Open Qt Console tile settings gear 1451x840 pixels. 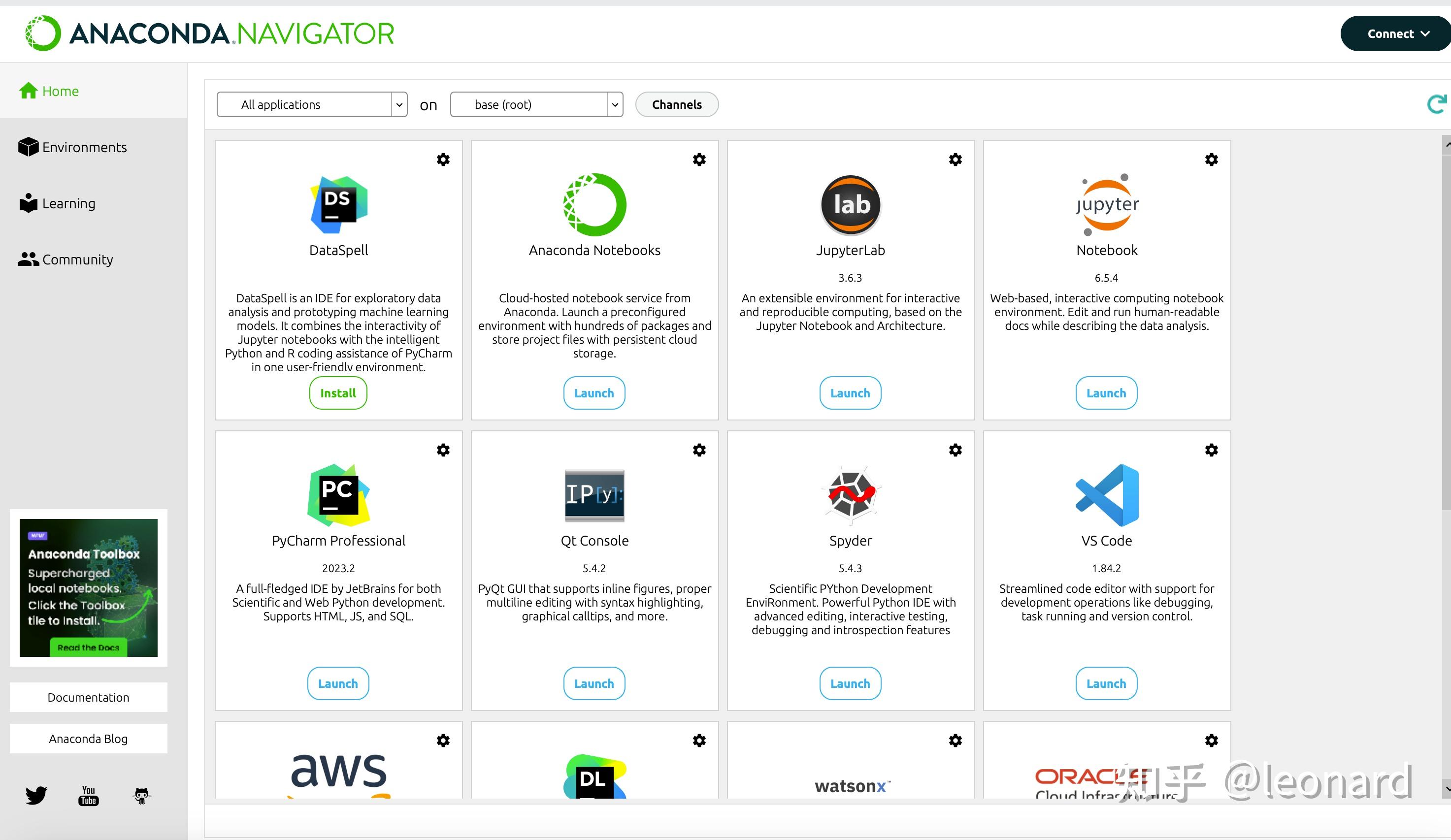(699, 450)
